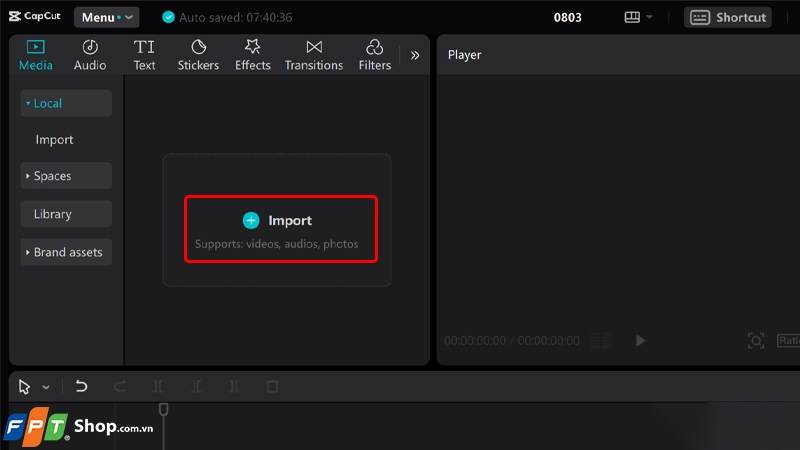Open the Filters tab
The width and height of the screenshot is (800, 450).
coord(374,55)
